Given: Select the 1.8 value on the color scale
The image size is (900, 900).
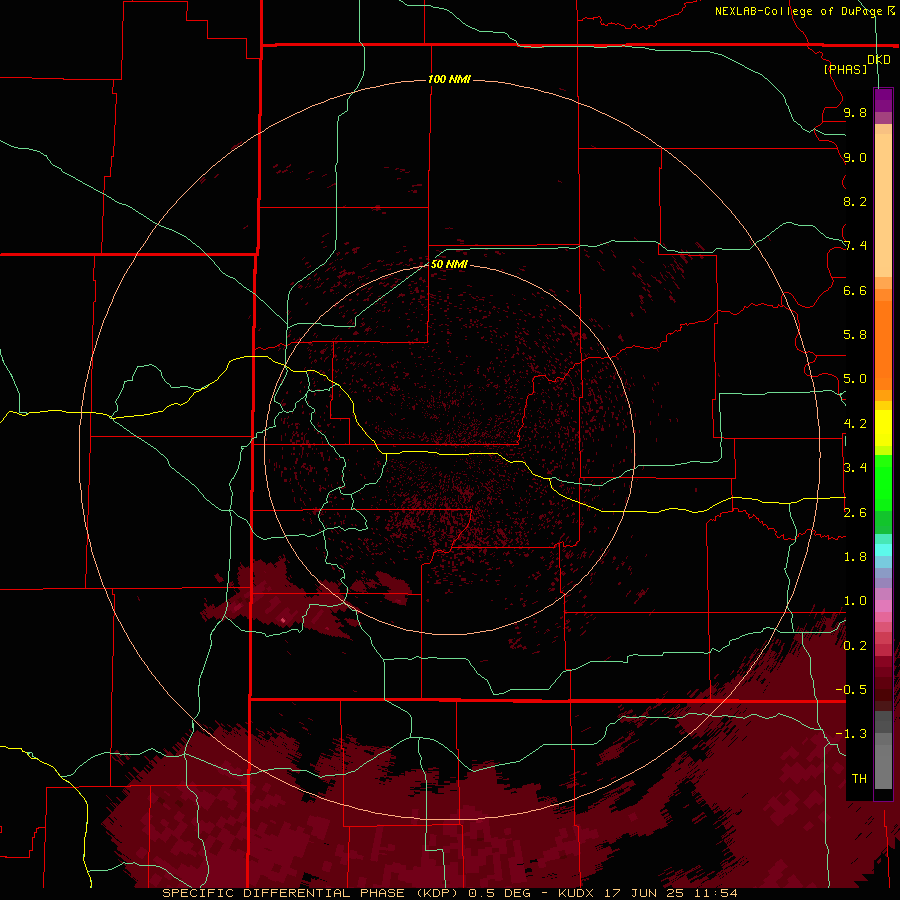Looking at the screenshot, I should [855, 557].
